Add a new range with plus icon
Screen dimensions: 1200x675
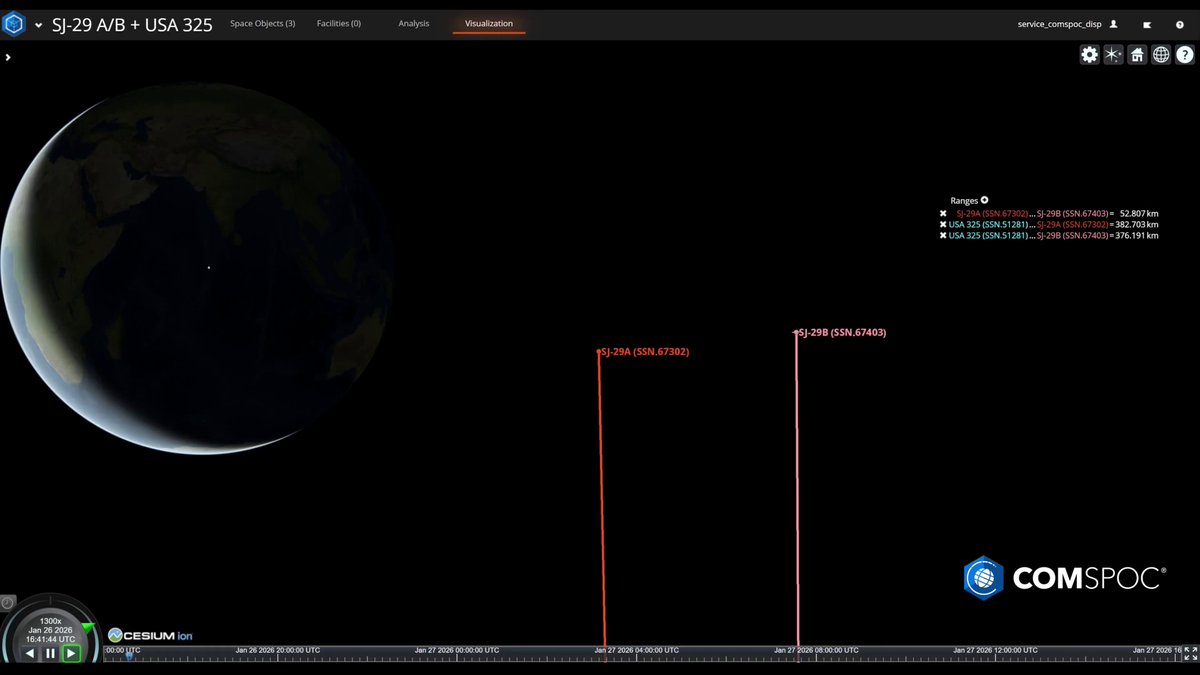pos(984,200)
